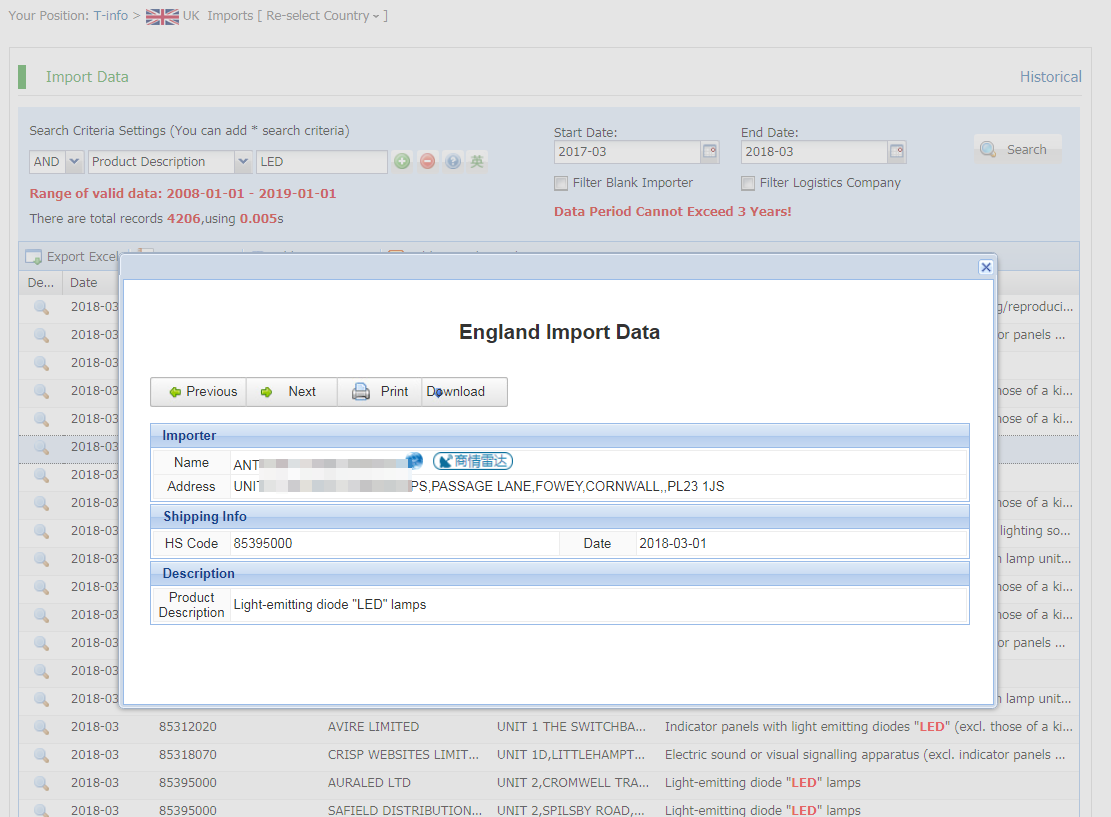The width and height of the screenshot is (1111, 817).
Task: Click the blue help question mark icon
Action: click(453, 161)
